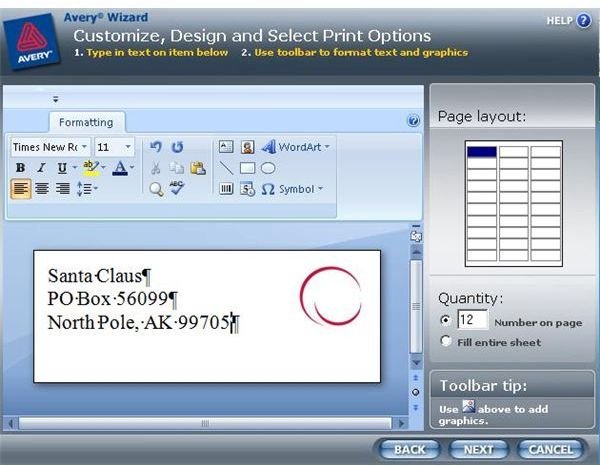Screen dimensions: 600x466
Task: Click the BACK button
Action: (409, 449)
